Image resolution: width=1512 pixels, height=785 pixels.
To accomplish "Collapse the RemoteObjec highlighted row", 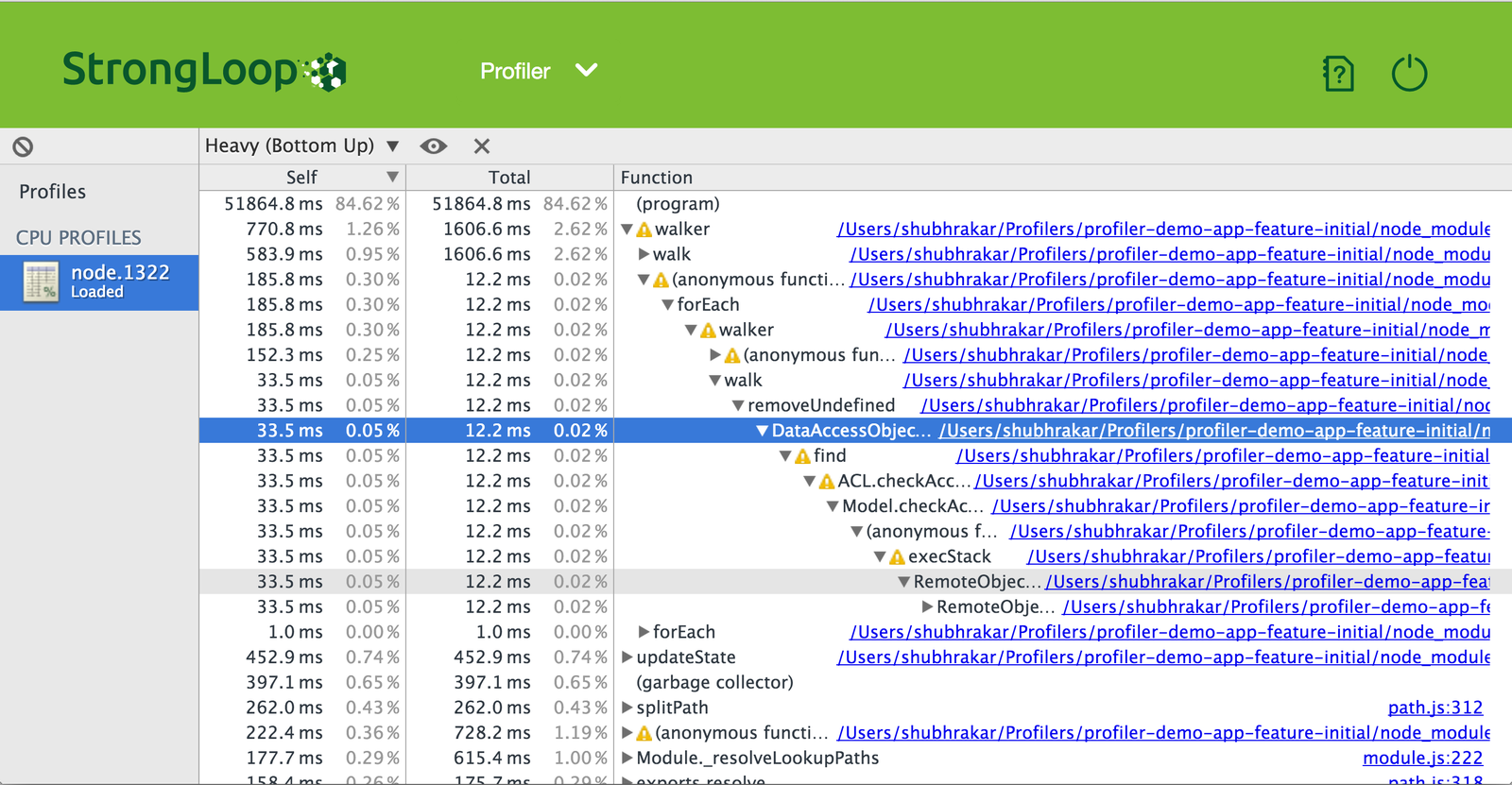I will click(x=904, y=582).
